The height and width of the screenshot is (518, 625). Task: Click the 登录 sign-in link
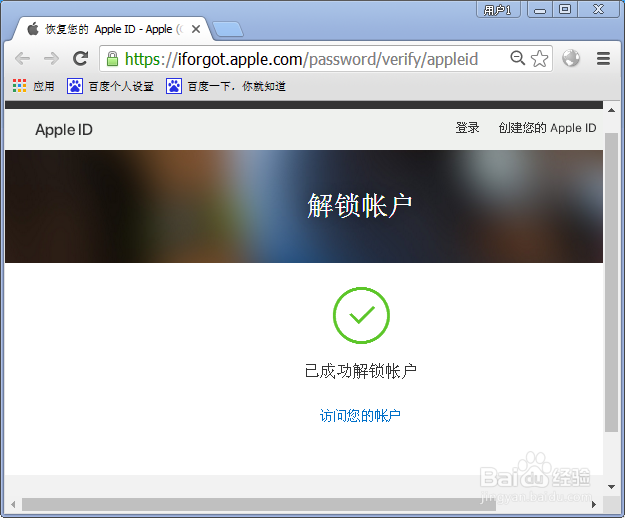pyautogui.click(x=468, y=128)
